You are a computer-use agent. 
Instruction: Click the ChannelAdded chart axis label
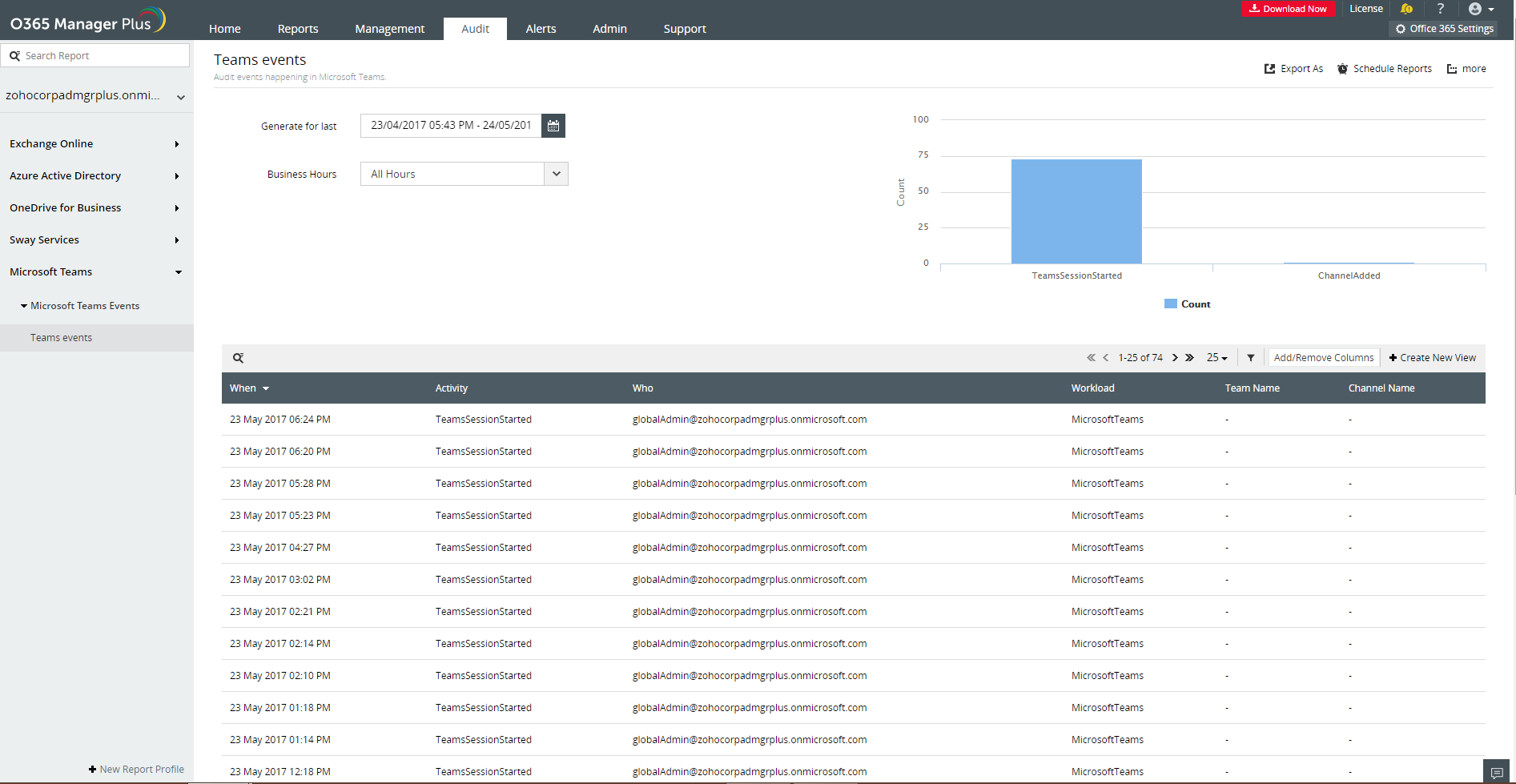pyautogui.click(x=1349, y=275)
